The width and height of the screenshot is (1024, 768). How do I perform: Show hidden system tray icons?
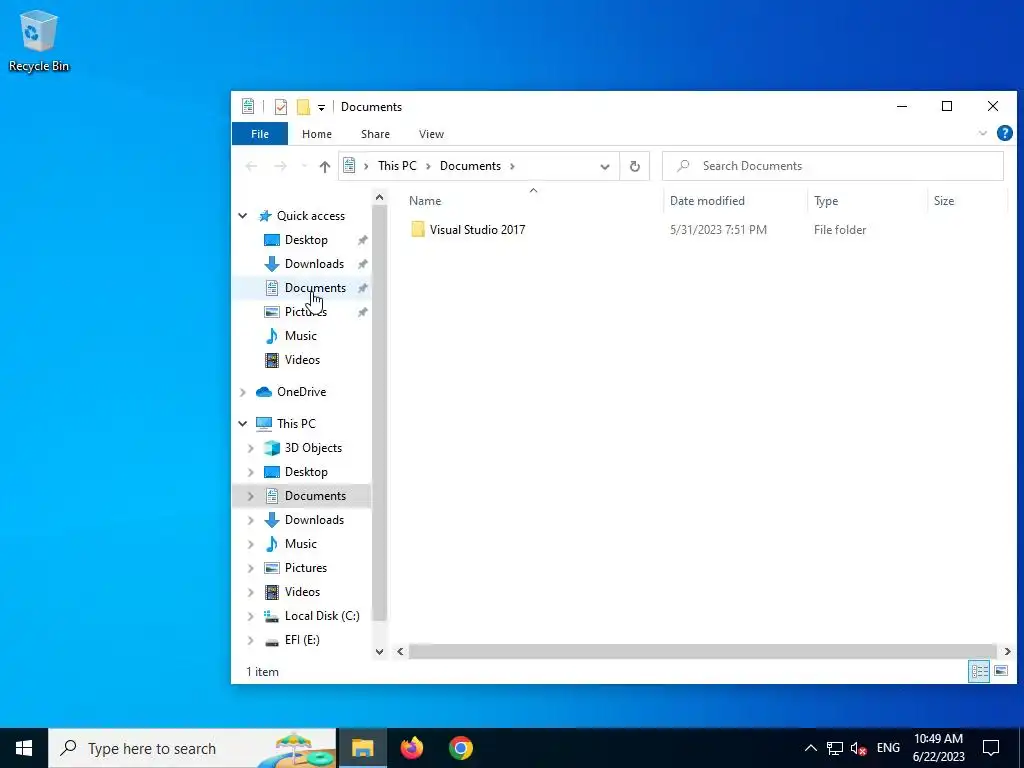810,748
